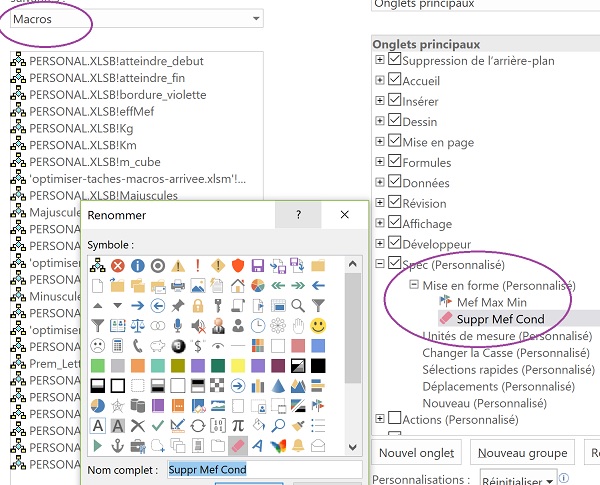Choose the push pin symbol
Image resolution: width=600 pixels, height=485 pixels.
click(x=178, y=305)
